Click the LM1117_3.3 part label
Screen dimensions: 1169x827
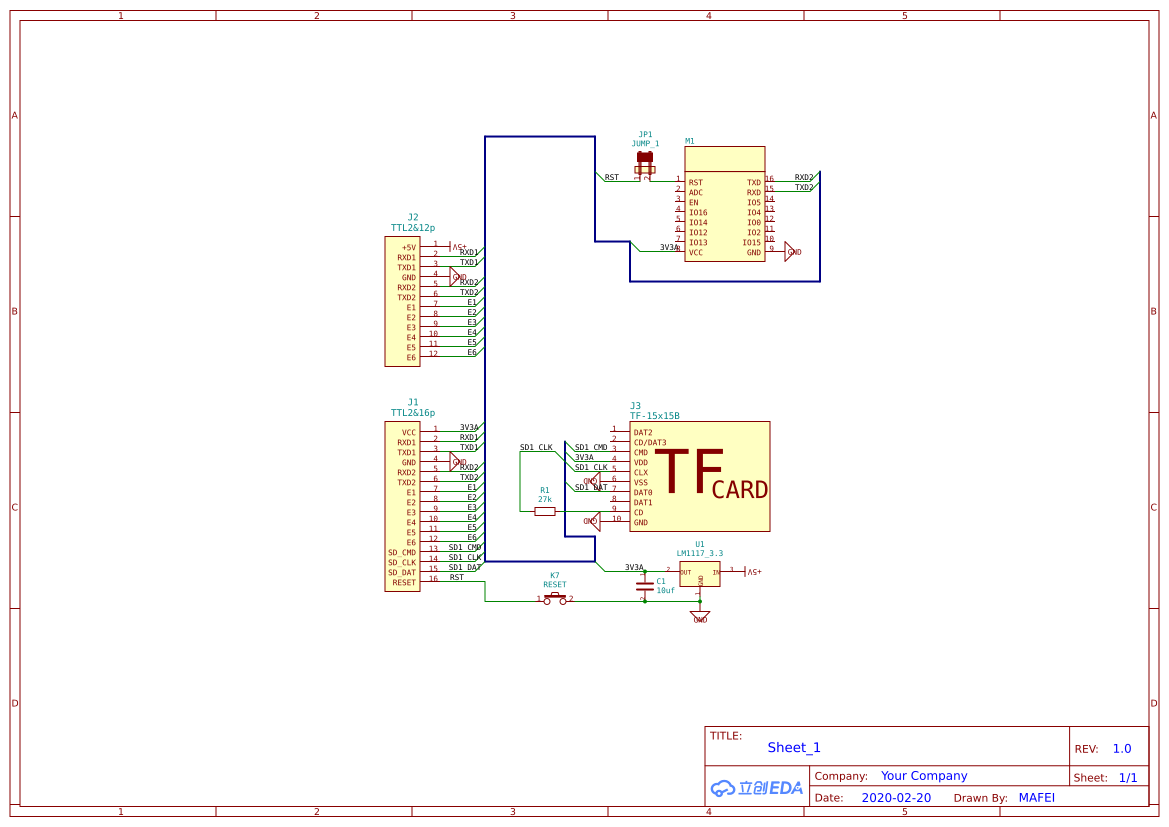click(x=699, y=553)
